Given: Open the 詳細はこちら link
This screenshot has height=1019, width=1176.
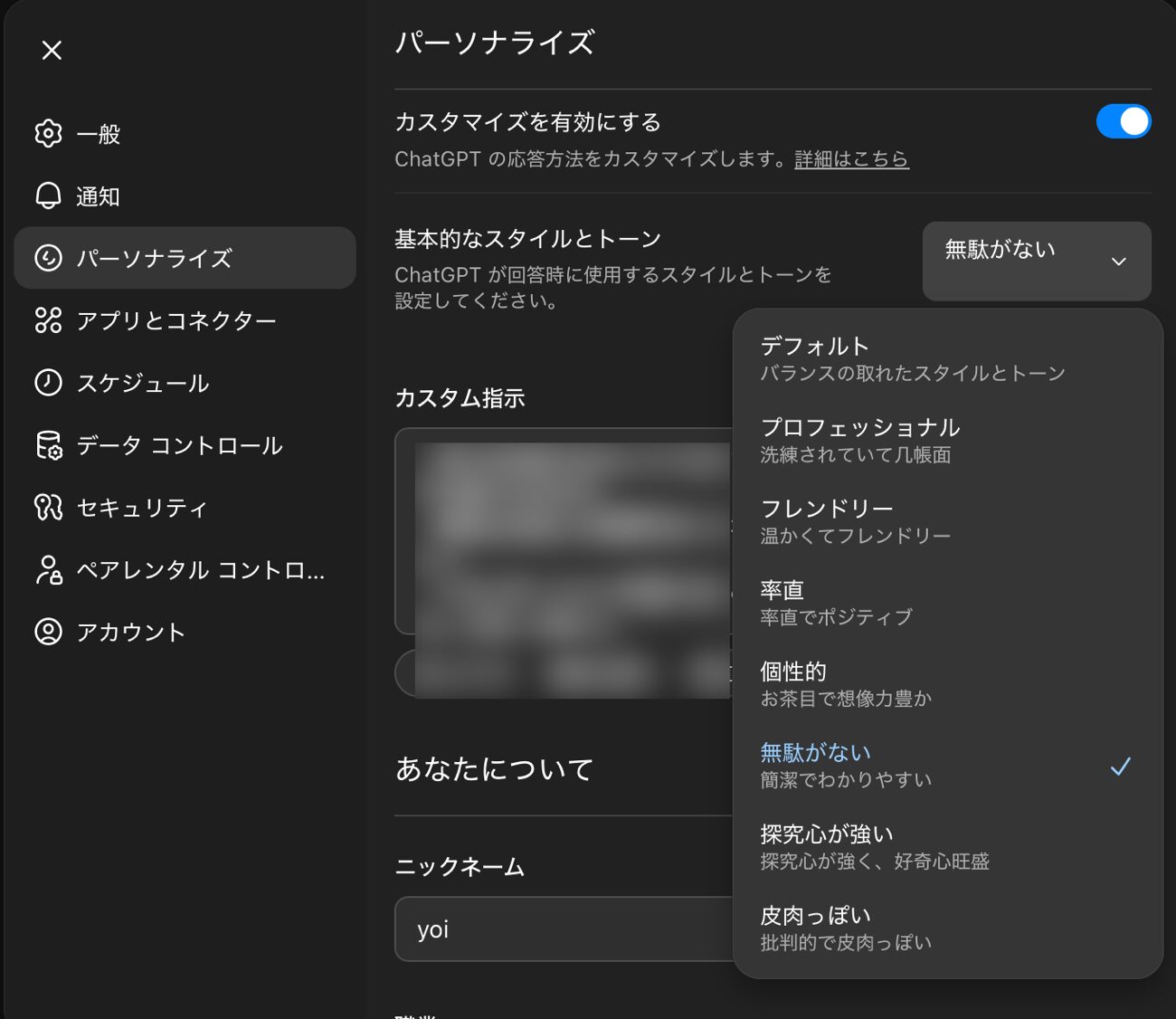Looking at the screenshot, I should [850, 159].
